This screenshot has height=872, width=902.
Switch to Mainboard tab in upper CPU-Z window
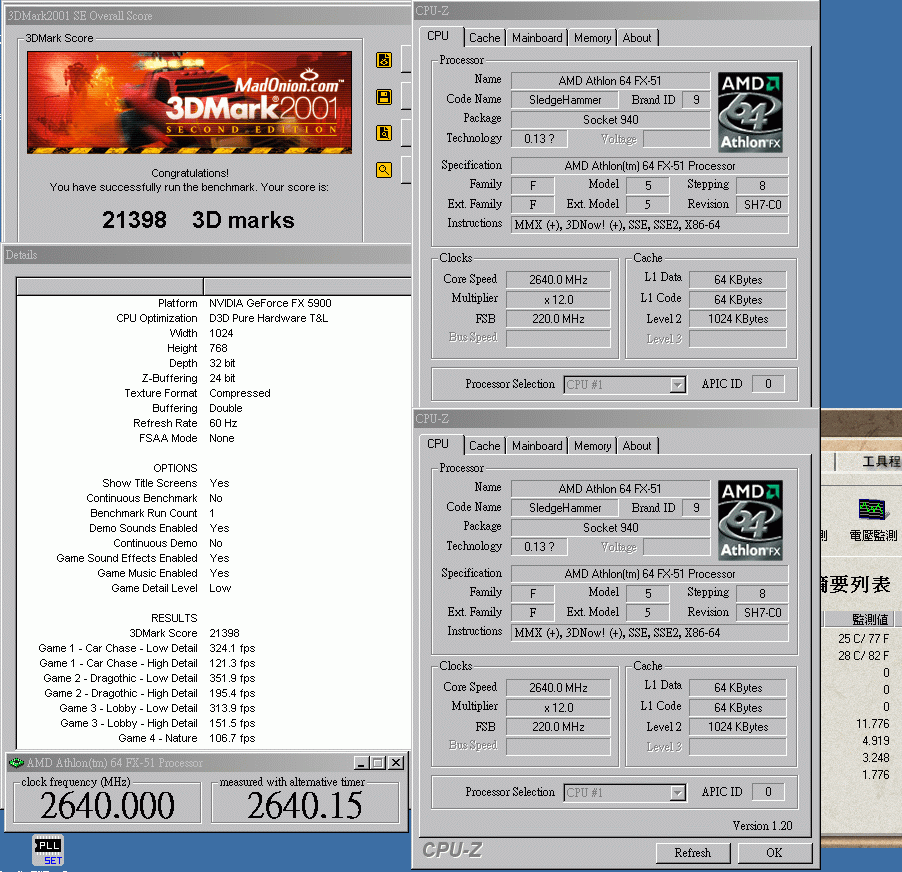click(x=537, y=38)
